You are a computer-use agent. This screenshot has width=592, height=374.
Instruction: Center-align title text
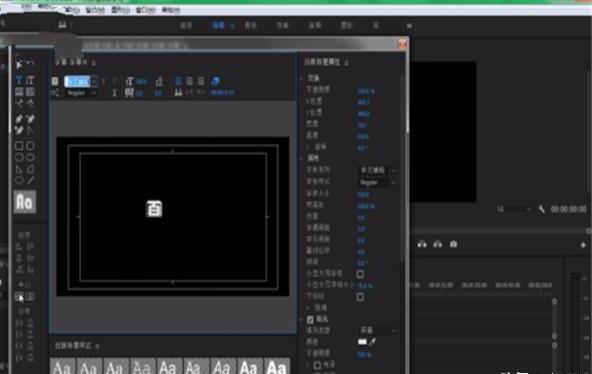tap(190, 81)
